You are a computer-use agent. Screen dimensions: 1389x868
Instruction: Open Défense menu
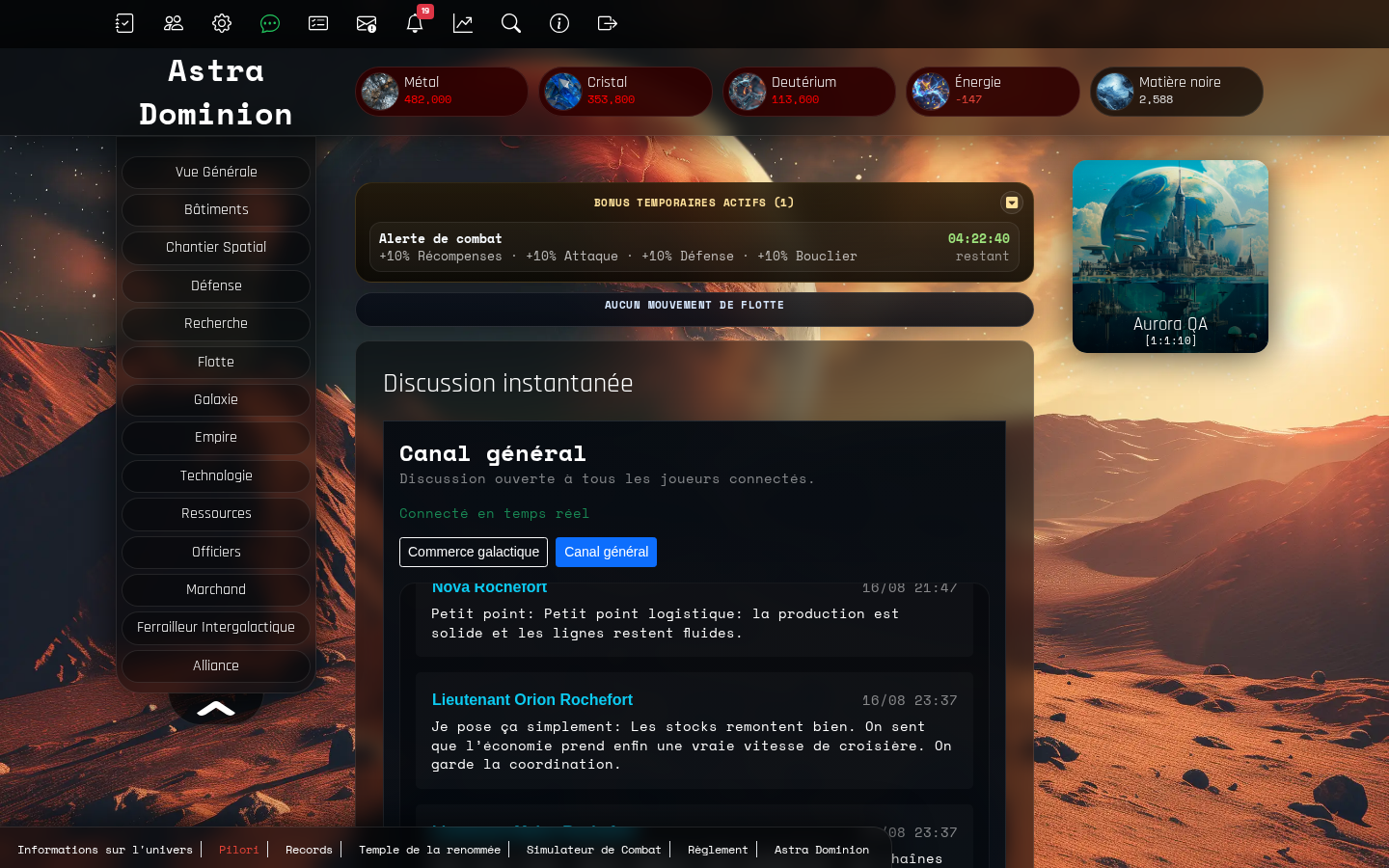[x=216, y=285]
